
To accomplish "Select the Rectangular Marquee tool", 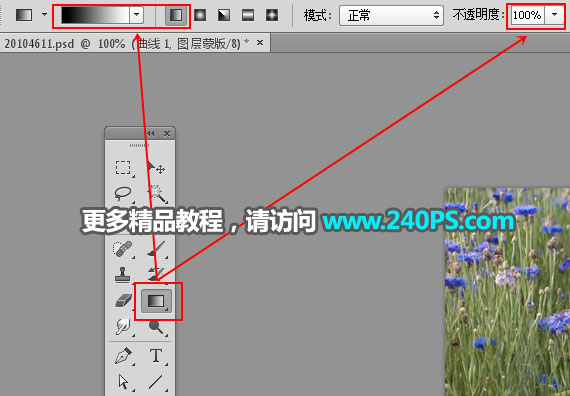I will click(123, 168).
